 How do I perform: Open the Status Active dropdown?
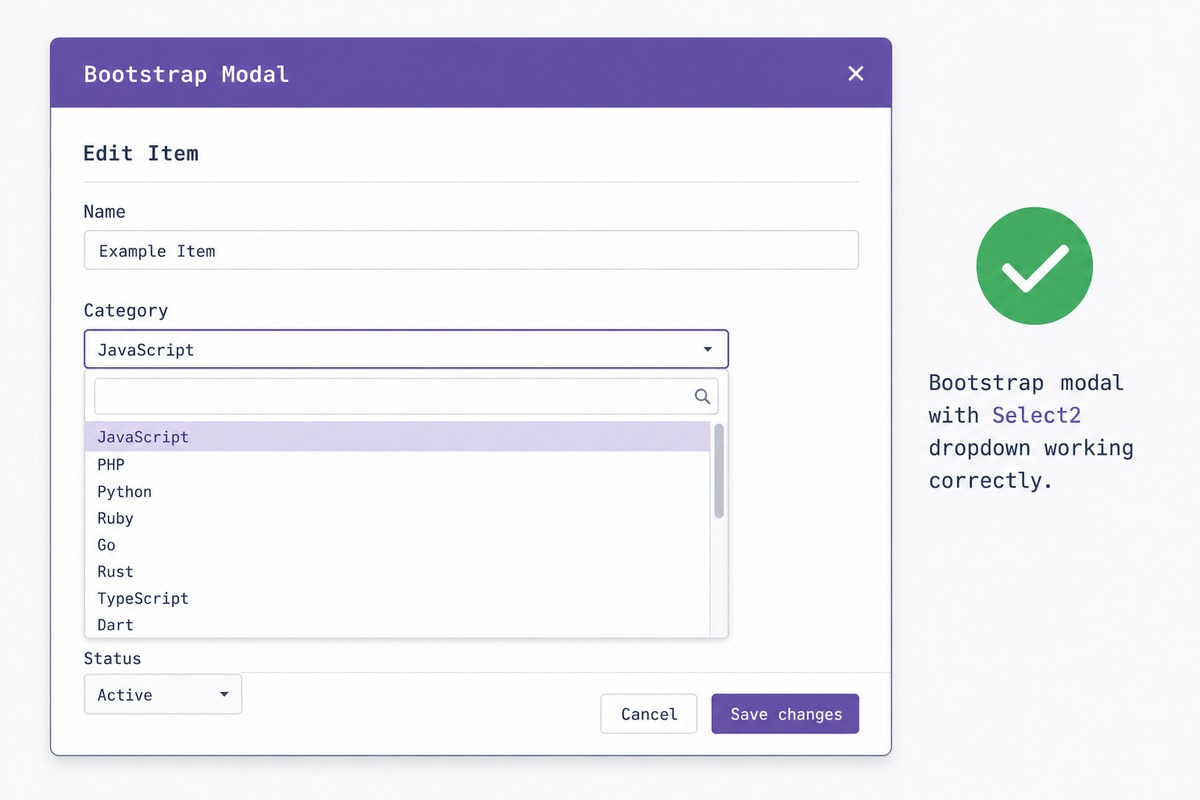[x=163, y=694]
